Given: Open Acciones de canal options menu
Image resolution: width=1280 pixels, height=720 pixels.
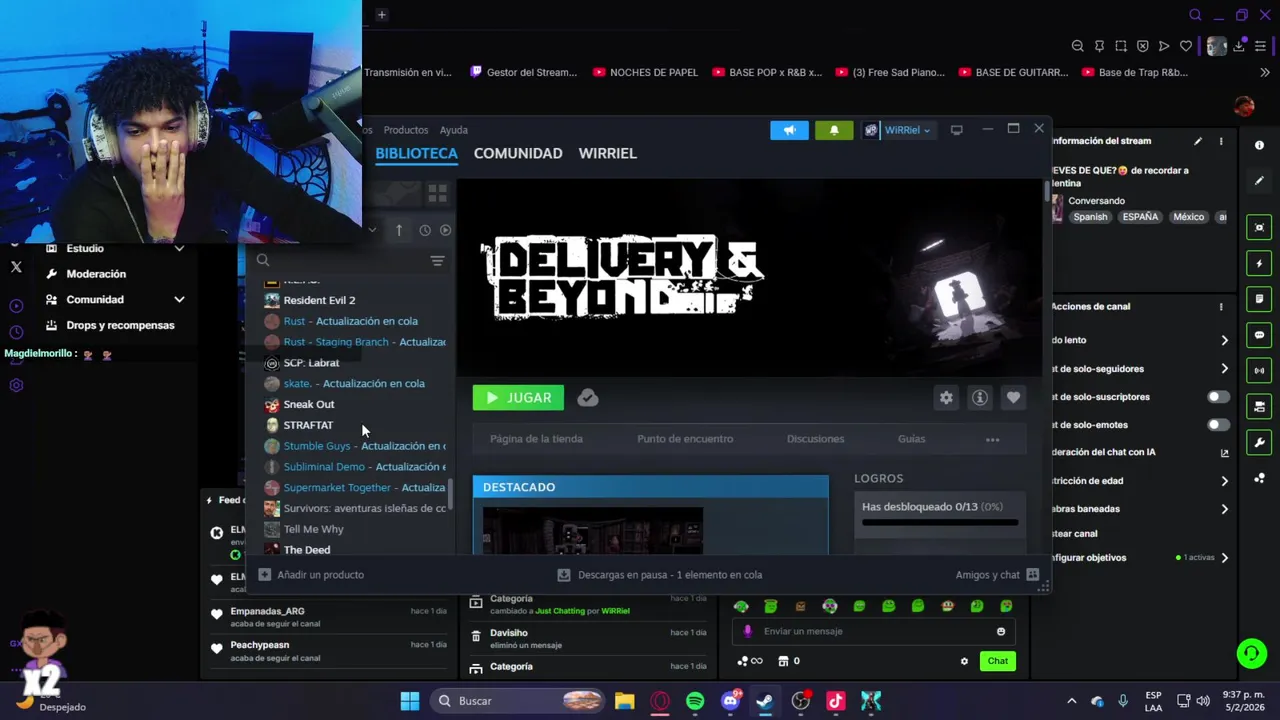Looking at the screenshot, I should click(x=1221, y=307).
